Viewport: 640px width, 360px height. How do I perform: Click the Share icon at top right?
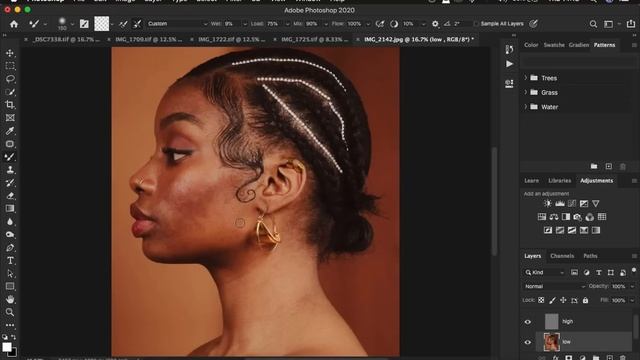tap(631, 24)
